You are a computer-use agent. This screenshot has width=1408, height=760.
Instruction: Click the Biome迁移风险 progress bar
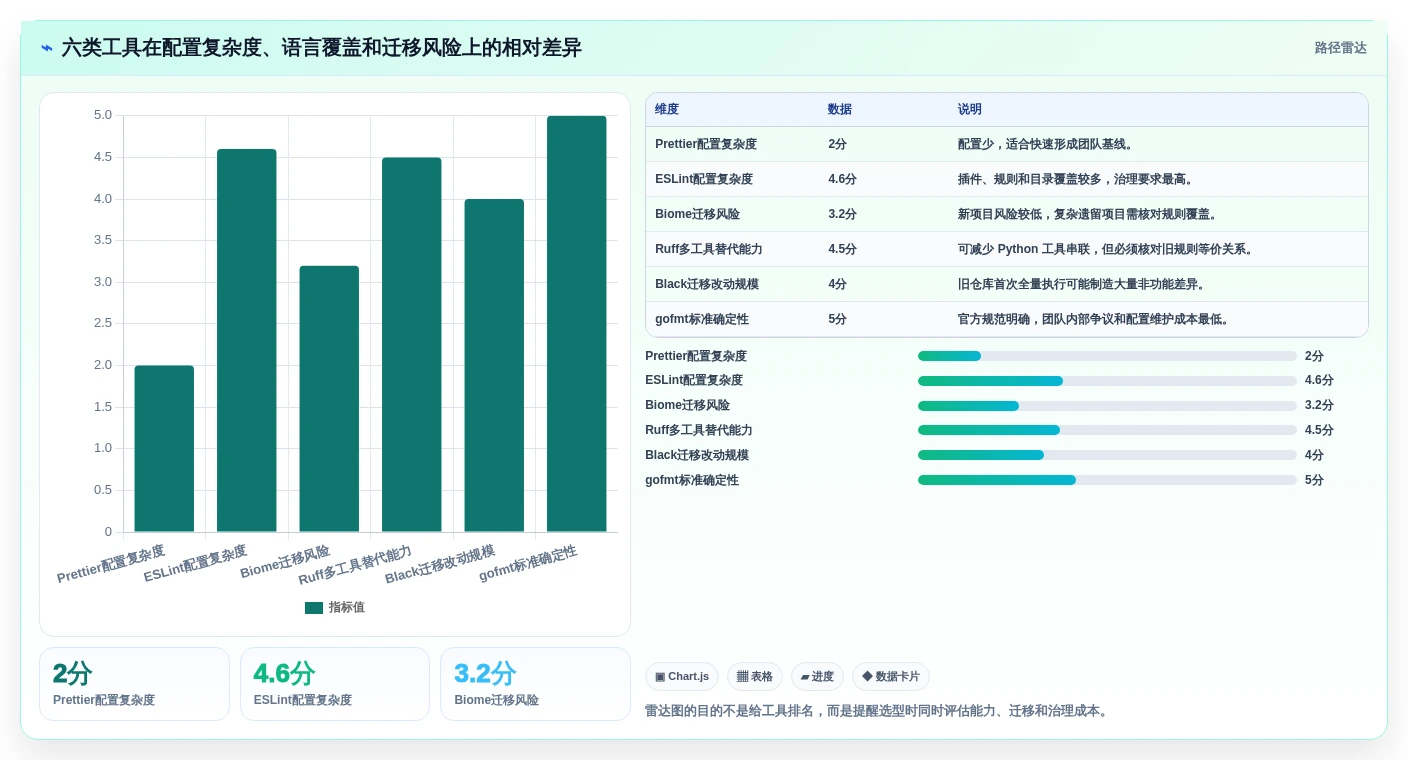(1107, 406)
